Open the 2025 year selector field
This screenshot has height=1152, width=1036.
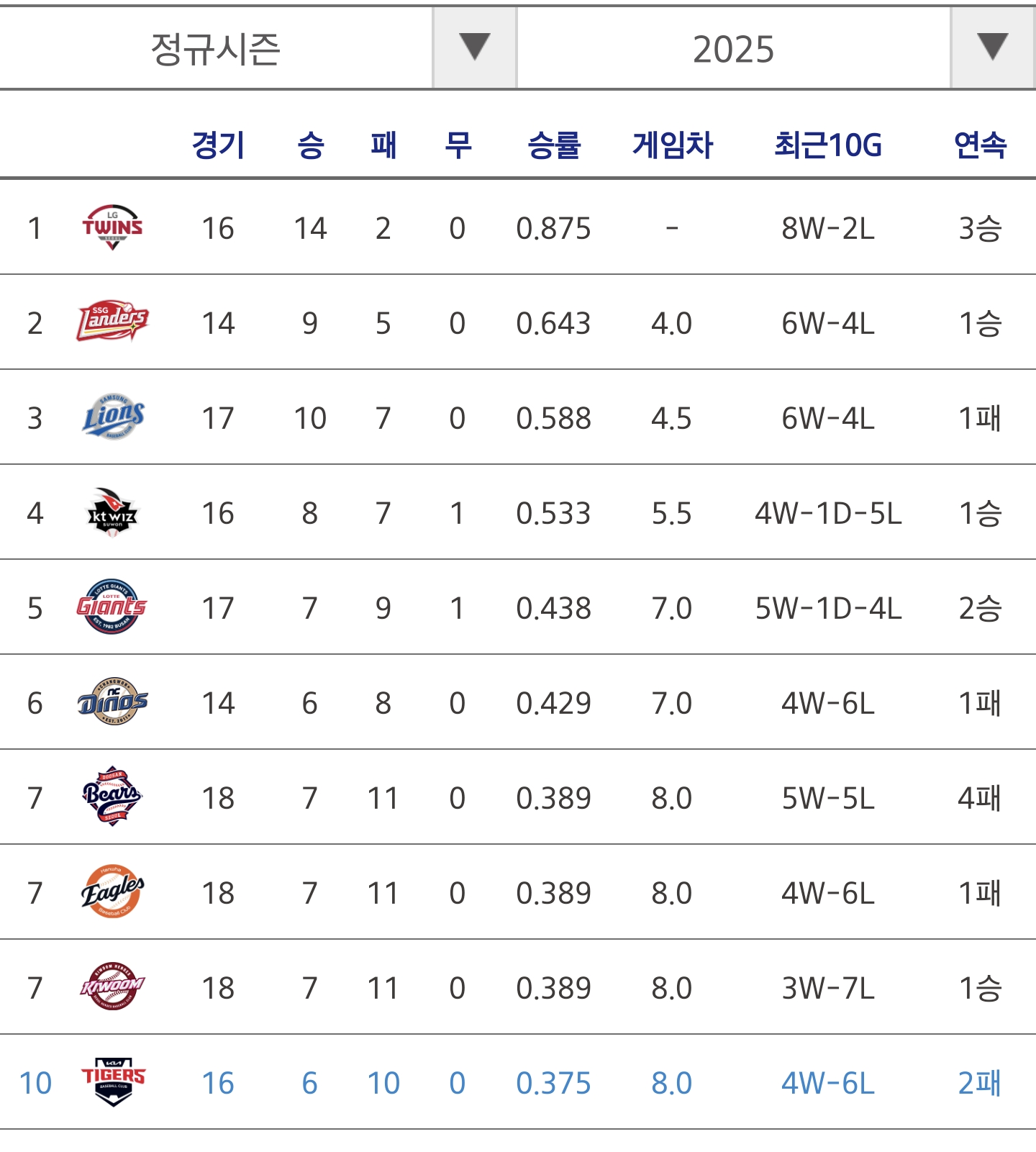click(733, 48)
